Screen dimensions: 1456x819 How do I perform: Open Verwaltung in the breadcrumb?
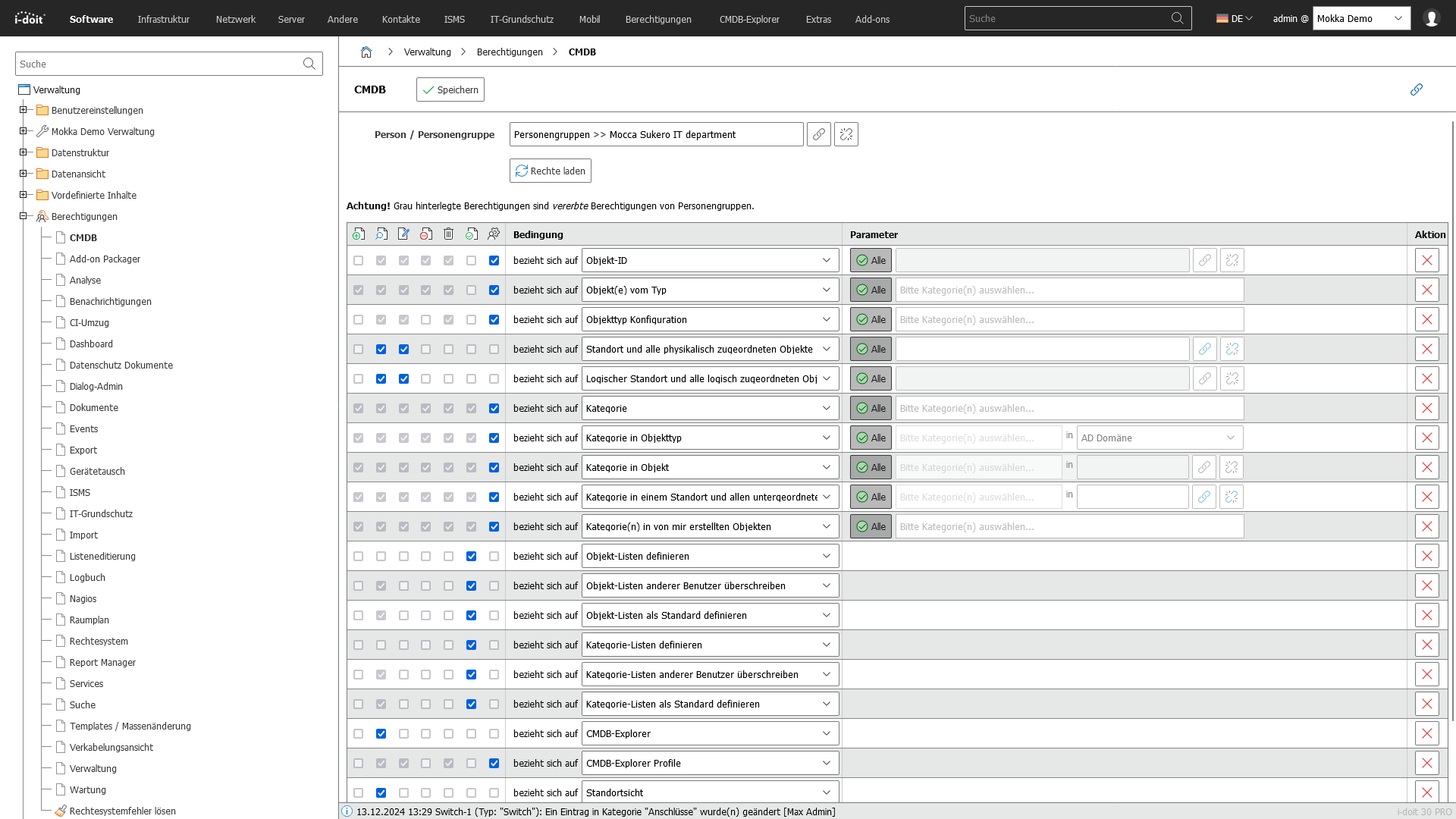click(428, 52)
